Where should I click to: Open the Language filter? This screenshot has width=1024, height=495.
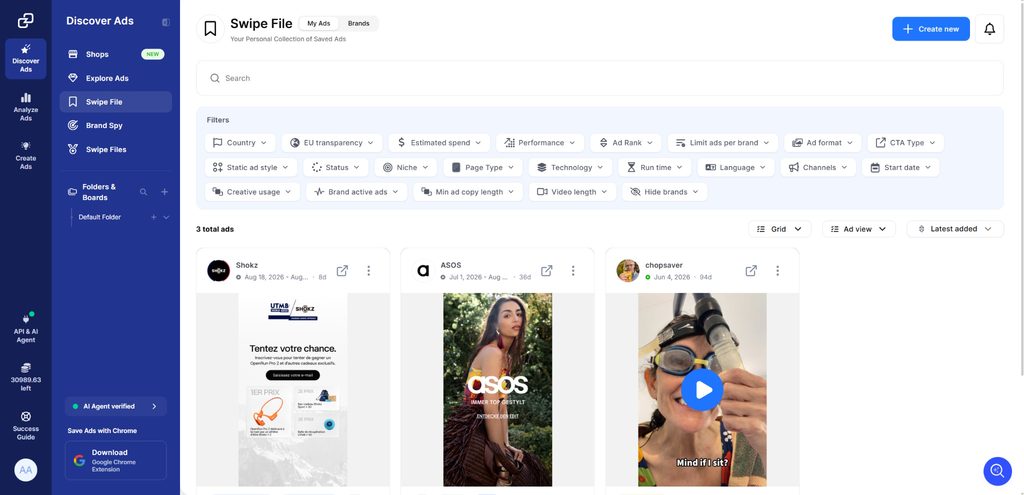pyautogui.click(x=735, y=167)
